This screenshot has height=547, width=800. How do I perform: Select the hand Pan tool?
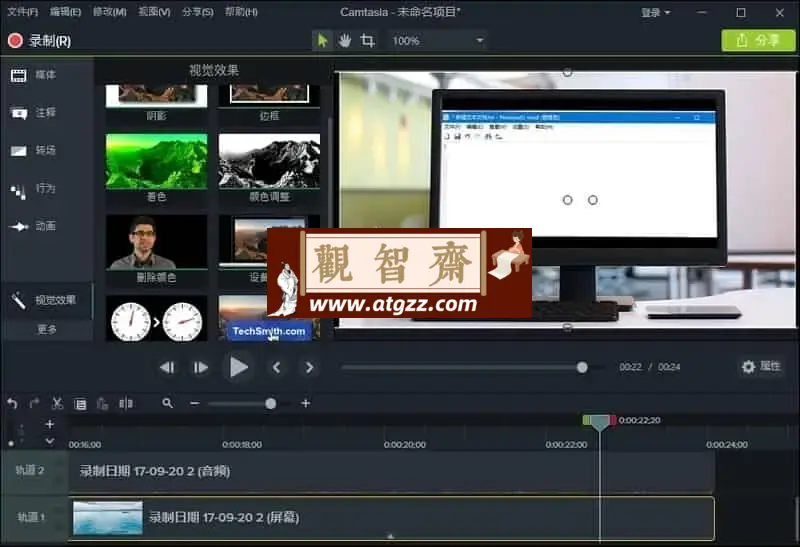(x=345, y=40)
